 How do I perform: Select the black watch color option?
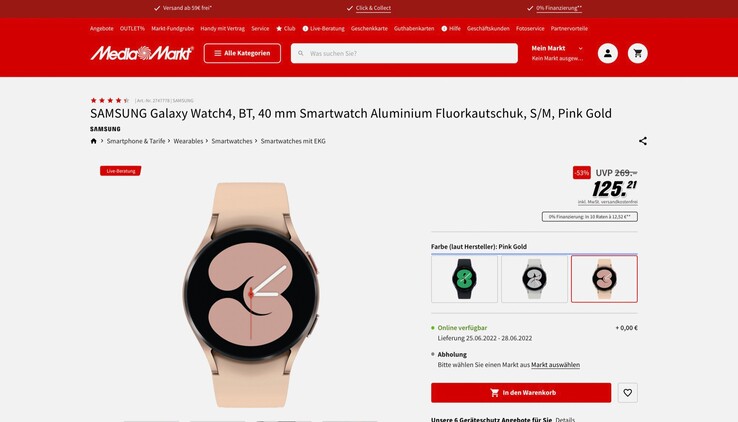[x=464, y=279]
